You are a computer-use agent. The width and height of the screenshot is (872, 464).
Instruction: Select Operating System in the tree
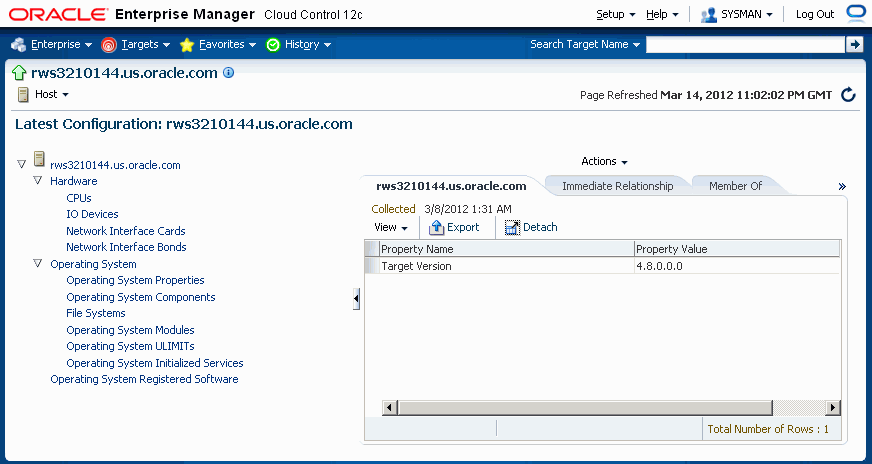[x=93, y=264]
